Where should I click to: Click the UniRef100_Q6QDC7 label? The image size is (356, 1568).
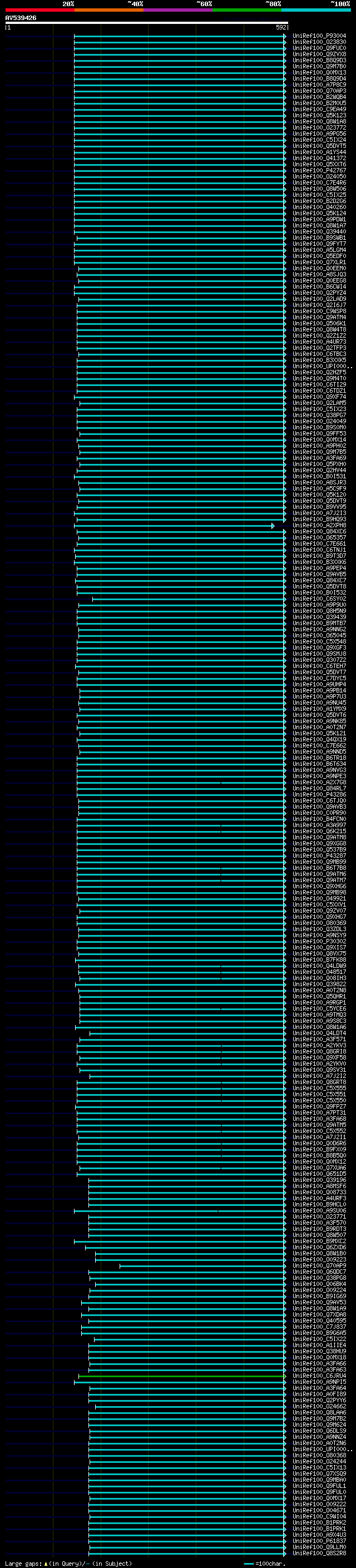pyautogui.click(x=319, y=1272)
